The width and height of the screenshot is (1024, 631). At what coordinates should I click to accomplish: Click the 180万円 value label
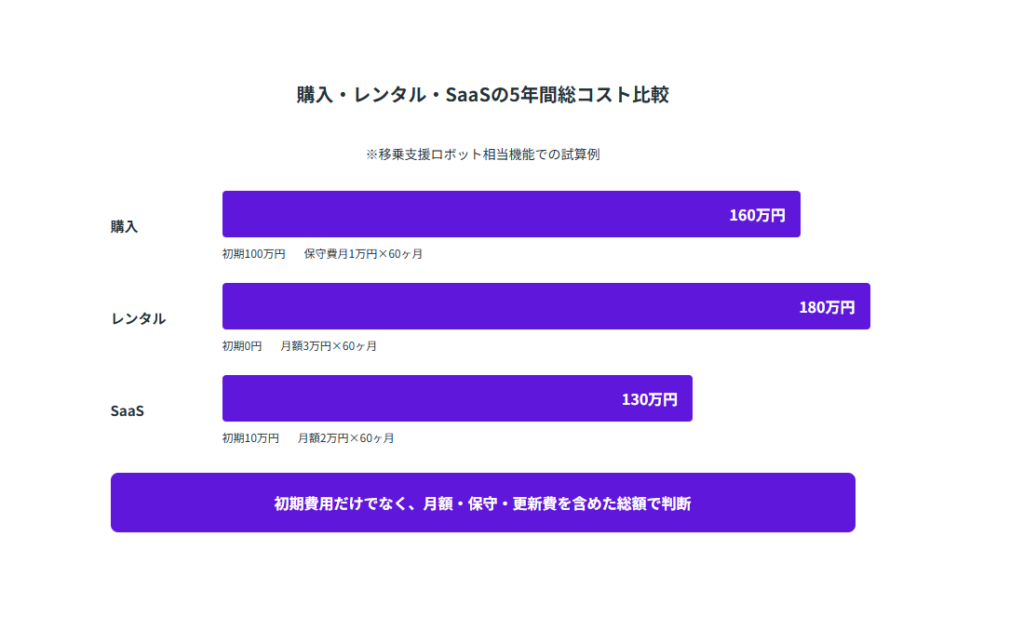click(x=827, y=307)
